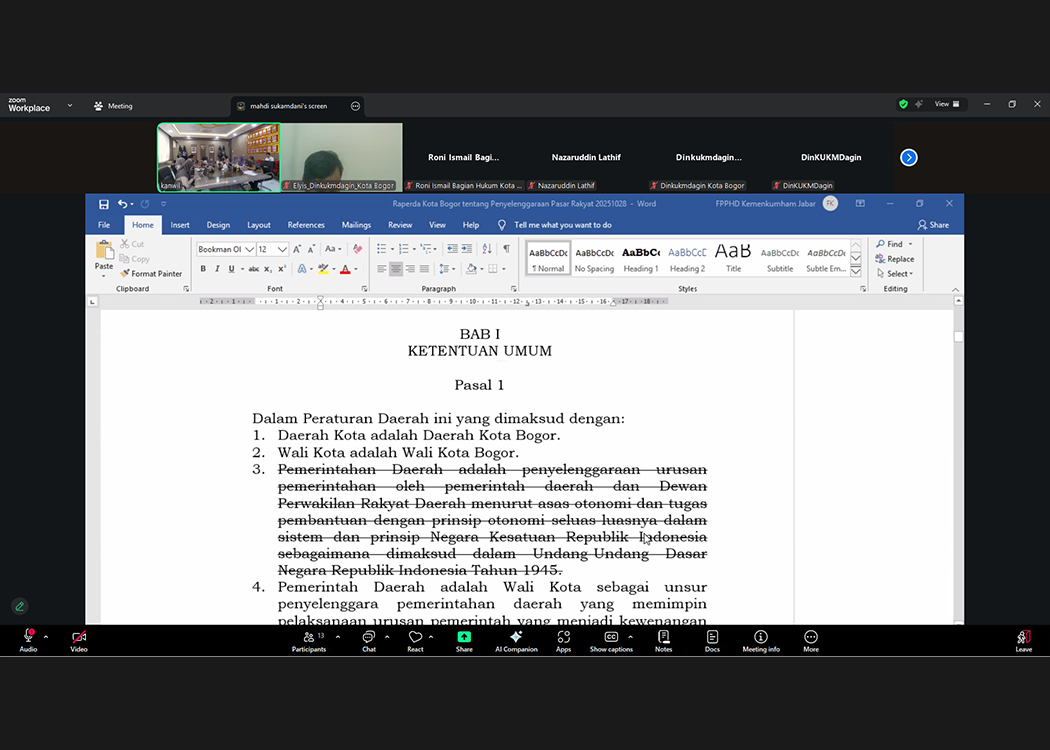Open the AI Companion
This screenshot has height=750, width=1050.
pos(516,640)
